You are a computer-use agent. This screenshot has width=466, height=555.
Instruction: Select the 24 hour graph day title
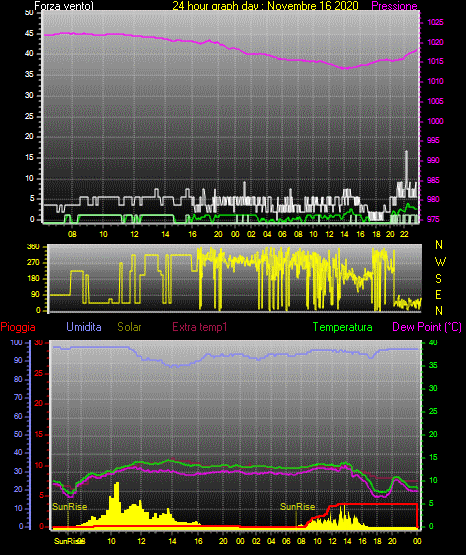265,6
